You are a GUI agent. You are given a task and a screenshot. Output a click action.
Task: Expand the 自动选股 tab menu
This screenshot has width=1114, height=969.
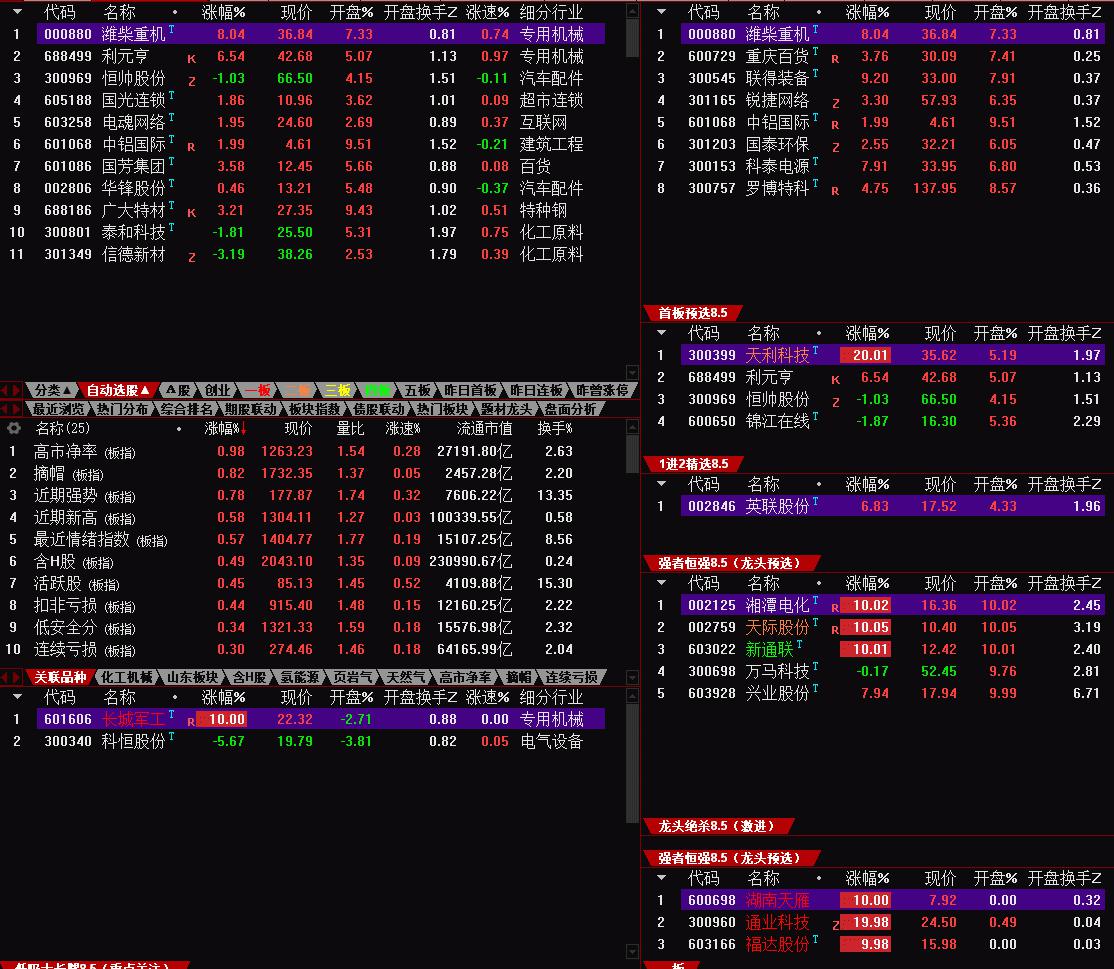click(117, 390)
